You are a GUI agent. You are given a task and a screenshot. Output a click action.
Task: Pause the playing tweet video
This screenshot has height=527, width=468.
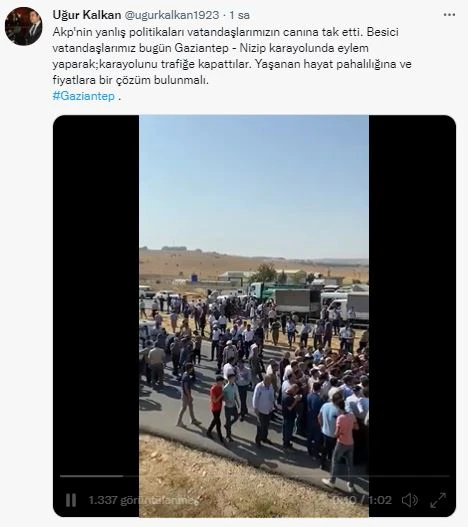tap(71, 500)
